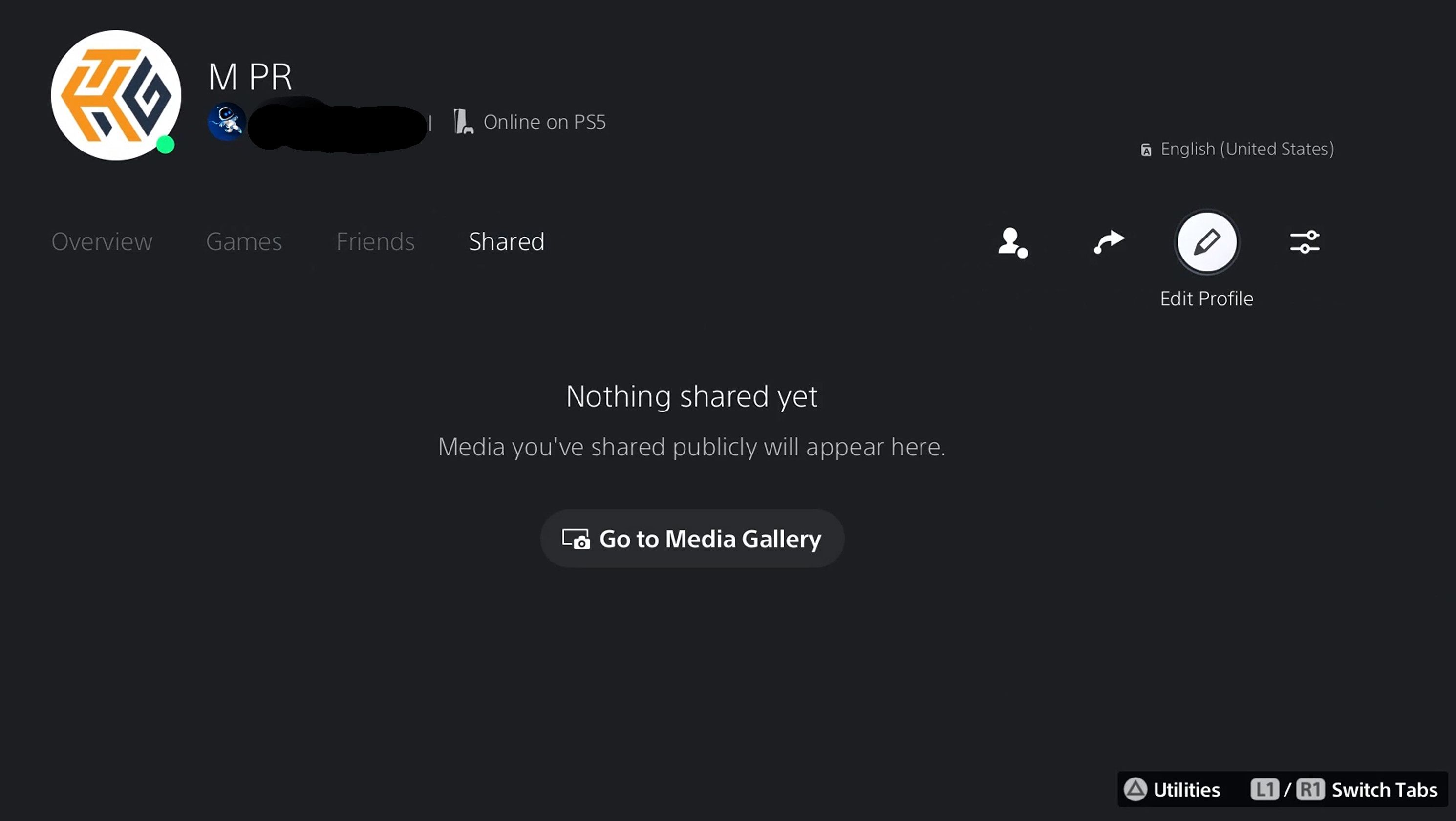Click the Filter/settings sliders icon

(1305, 241)
